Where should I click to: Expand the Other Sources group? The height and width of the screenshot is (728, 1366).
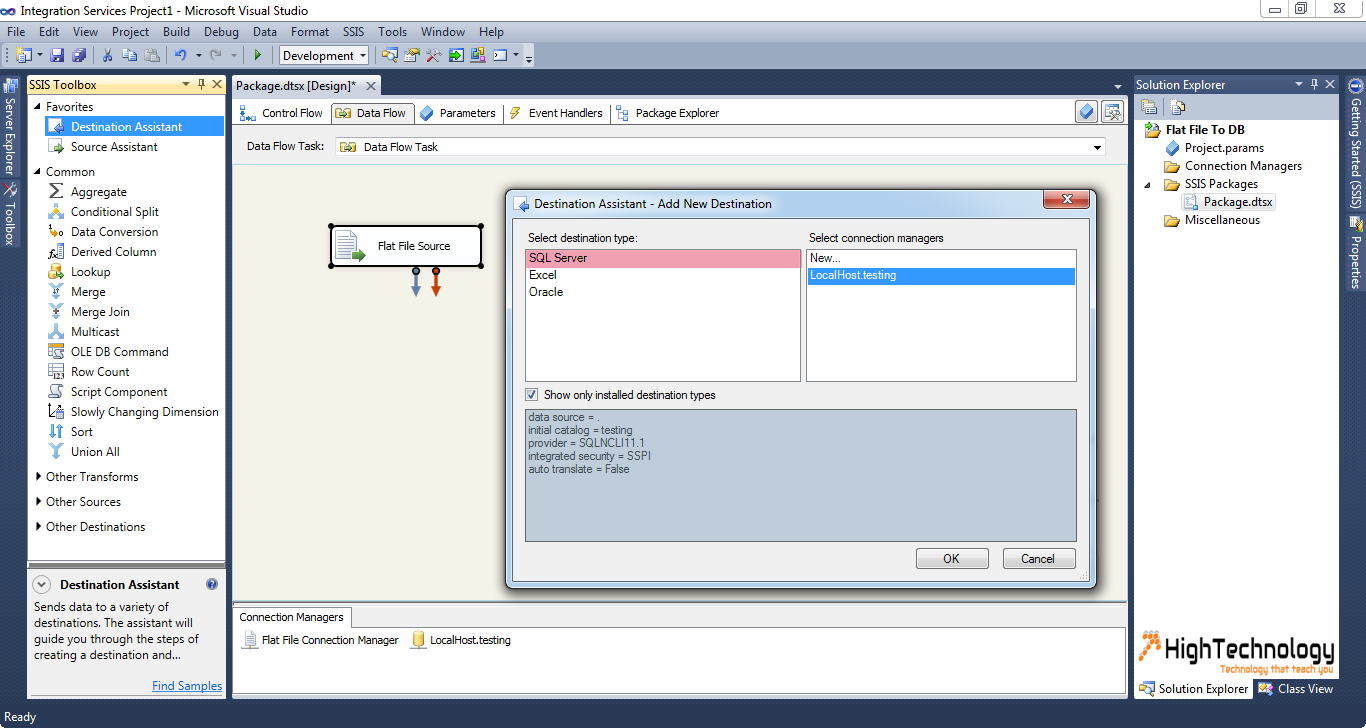38,502
